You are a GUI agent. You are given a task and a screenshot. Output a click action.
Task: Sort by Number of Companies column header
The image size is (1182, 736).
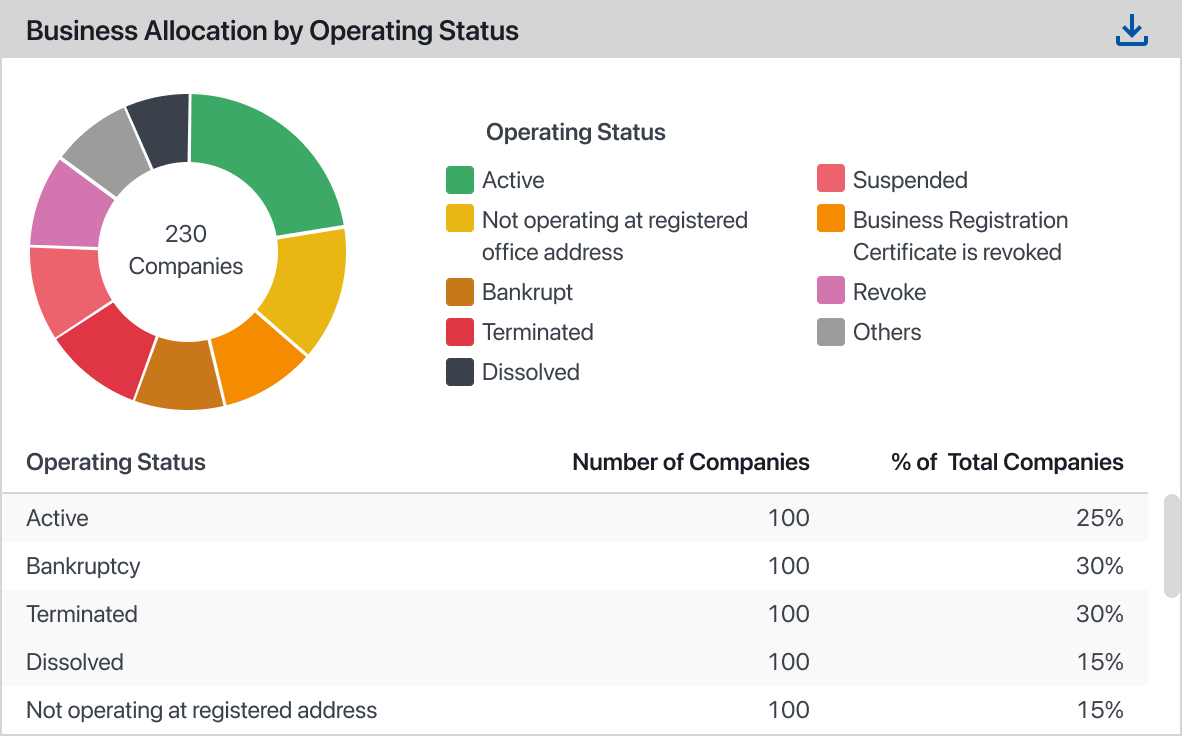pos(690,462)
